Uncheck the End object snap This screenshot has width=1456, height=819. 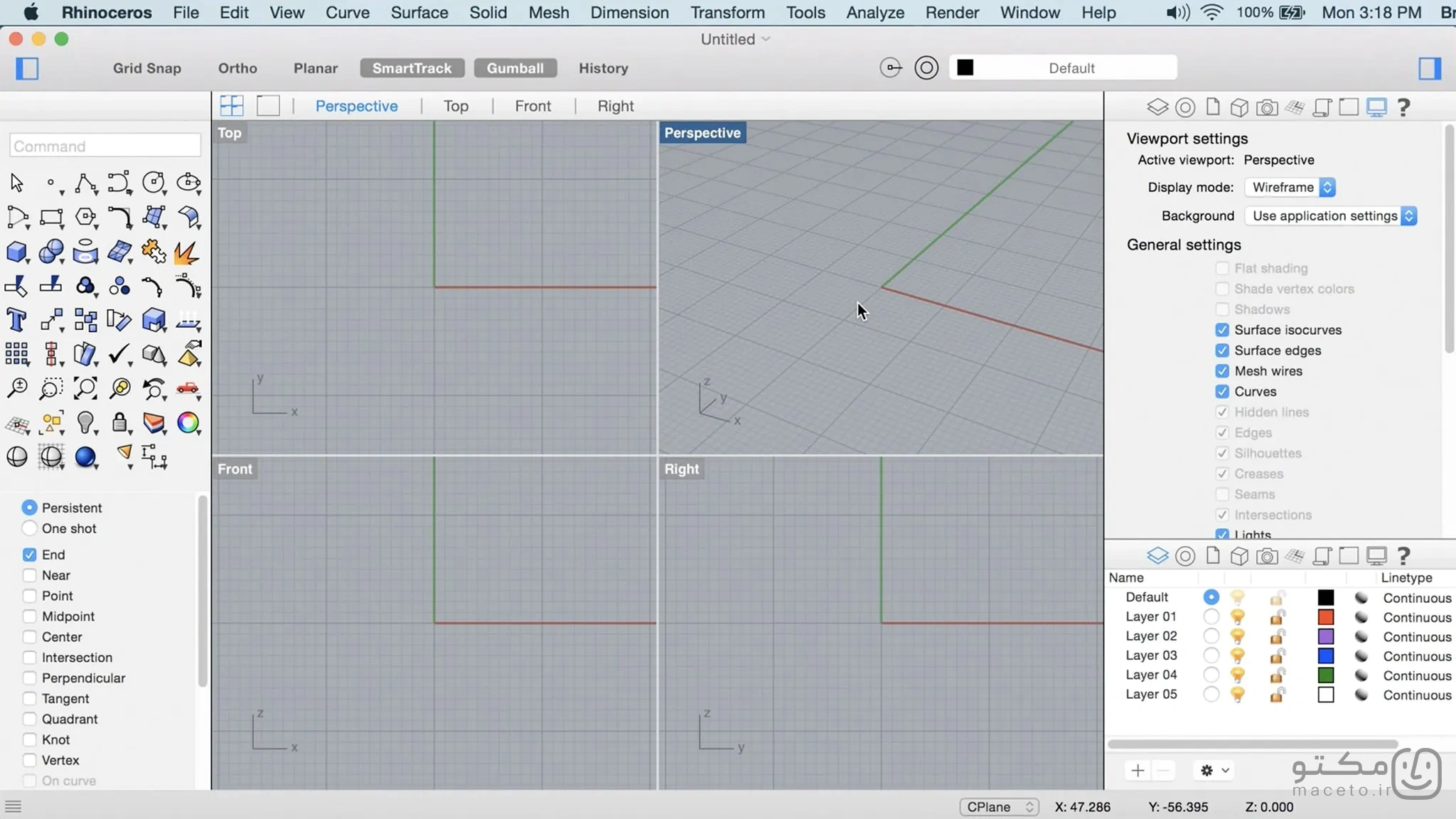point(29,555)
